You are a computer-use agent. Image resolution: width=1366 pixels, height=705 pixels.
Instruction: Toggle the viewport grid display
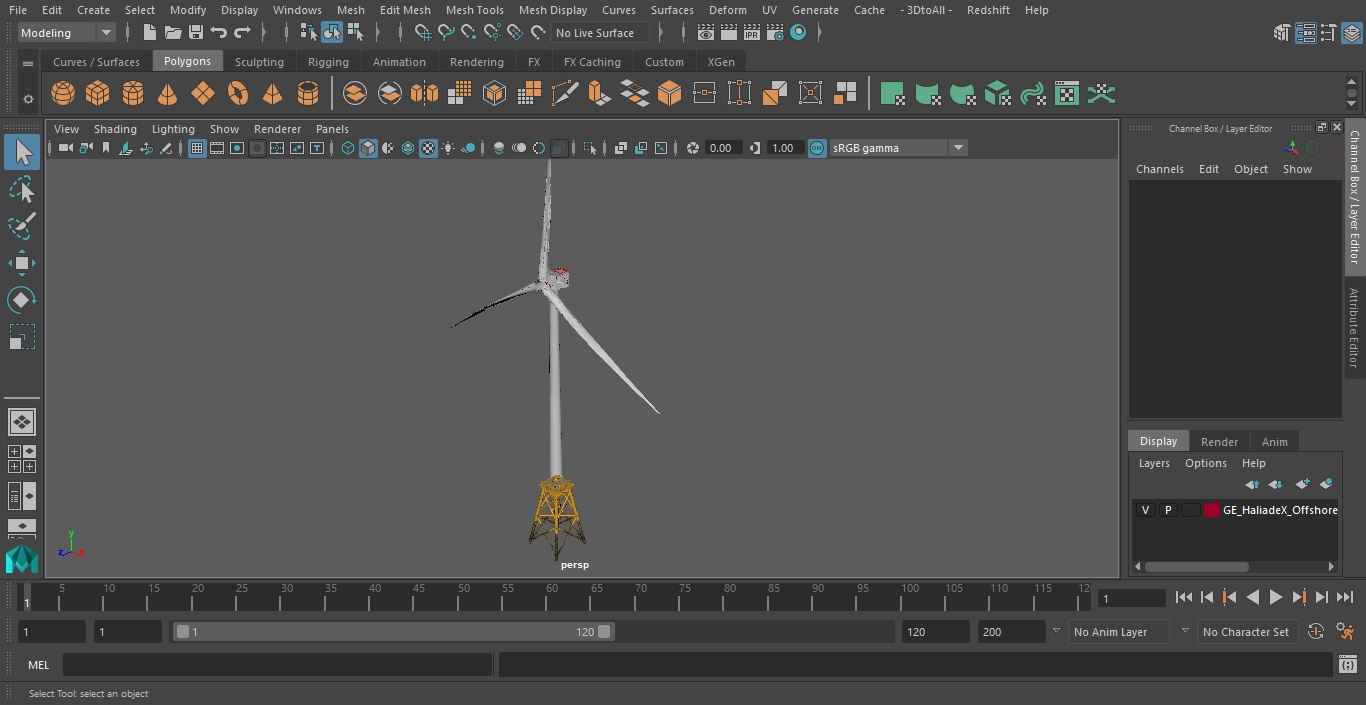coord(197,148)
